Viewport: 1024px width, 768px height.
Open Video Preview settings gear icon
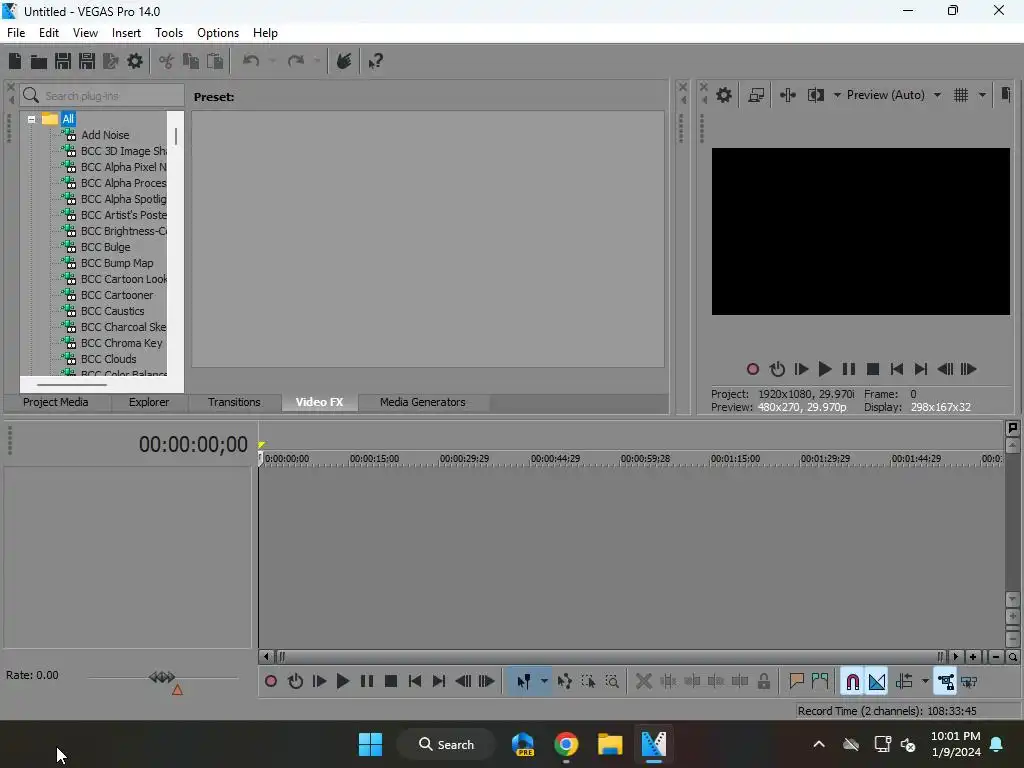tap(724, 95)
